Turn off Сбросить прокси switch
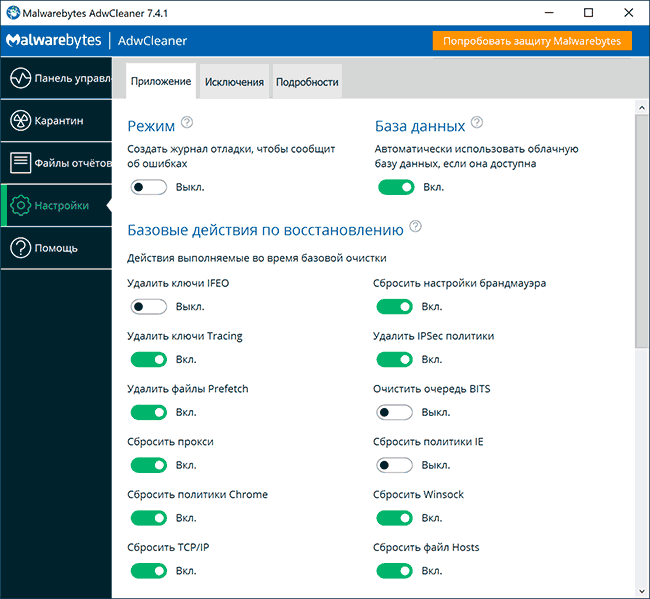The image size is (650, 599). click(x=149, y=465)
